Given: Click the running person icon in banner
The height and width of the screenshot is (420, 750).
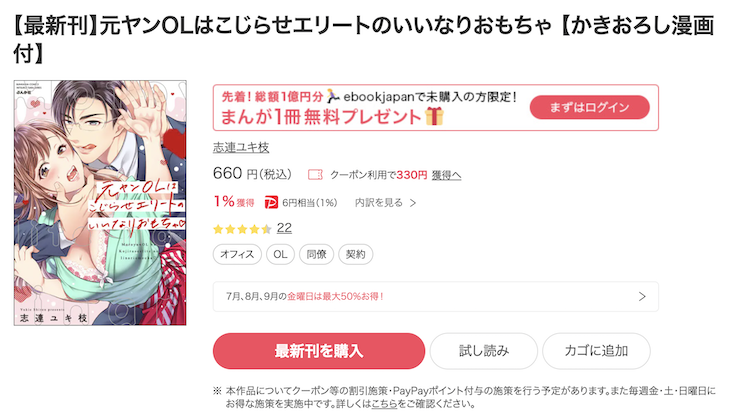Looking at the screenshot, I should click(333, 96).
